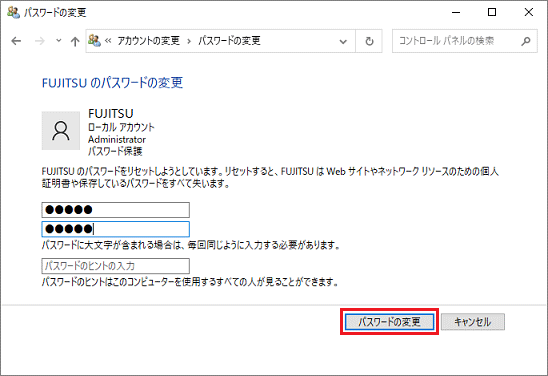Click the Administrator label text
The height and width of the screenshot is (376, 548).
coord(117,139)
